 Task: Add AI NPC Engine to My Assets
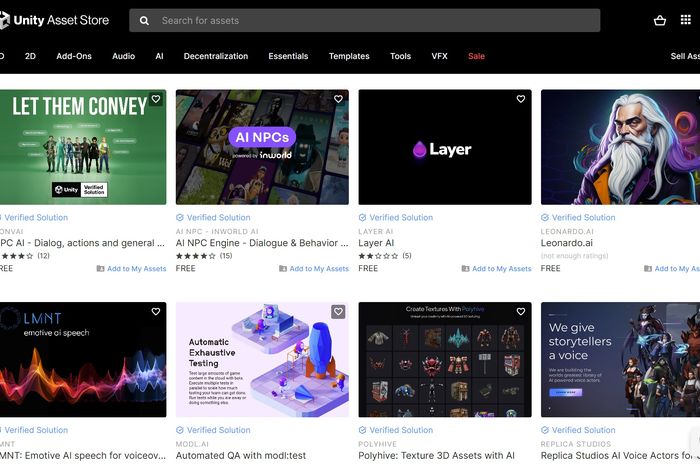point(314,269)
